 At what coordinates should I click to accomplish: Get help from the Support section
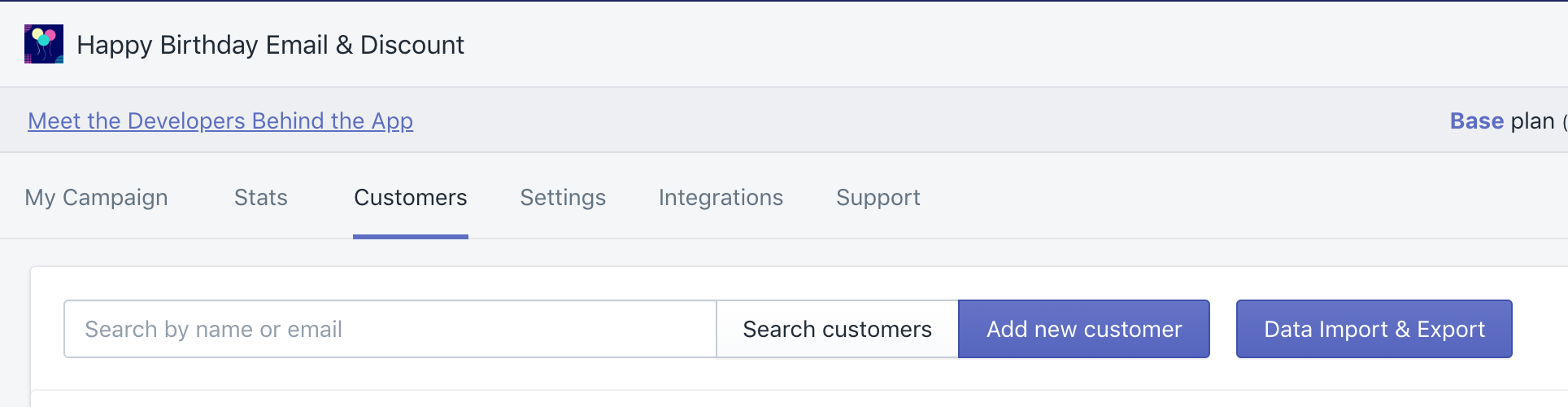pos(878,197)
